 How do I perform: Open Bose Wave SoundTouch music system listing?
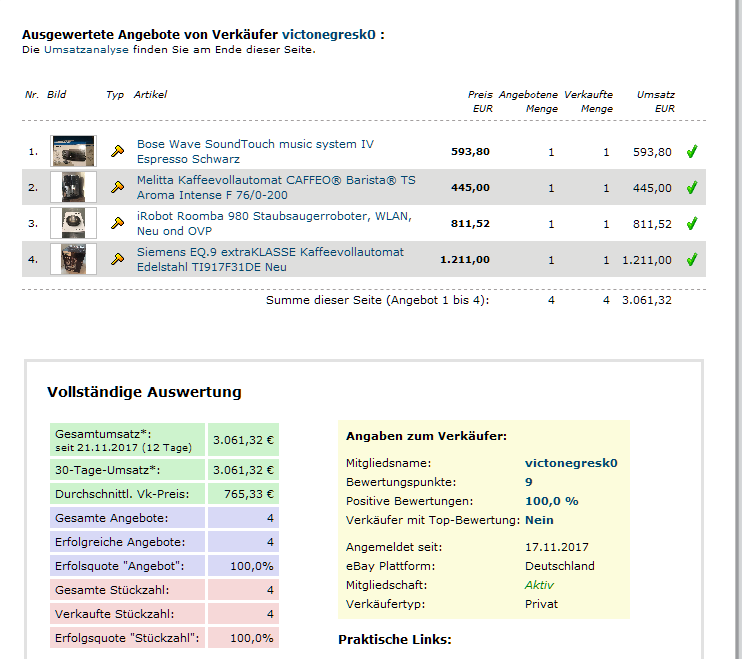(255, 151)
